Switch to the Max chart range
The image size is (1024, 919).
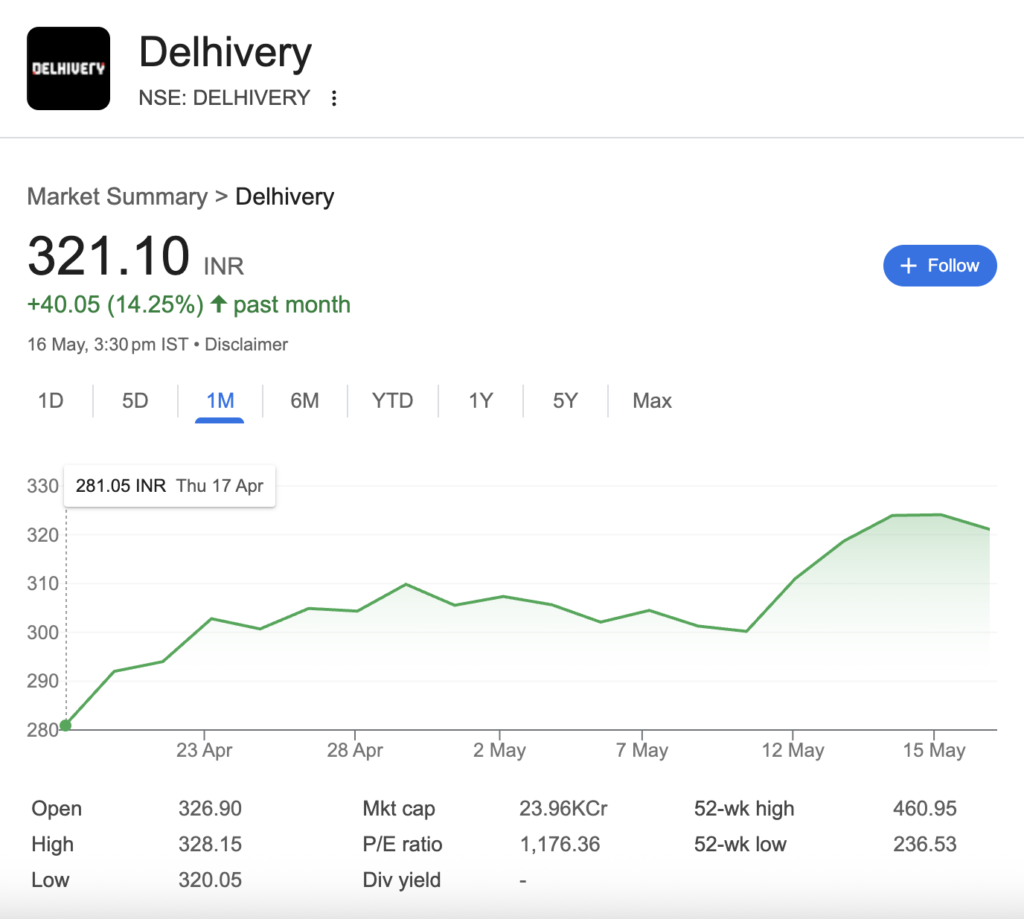coord(652,400)
